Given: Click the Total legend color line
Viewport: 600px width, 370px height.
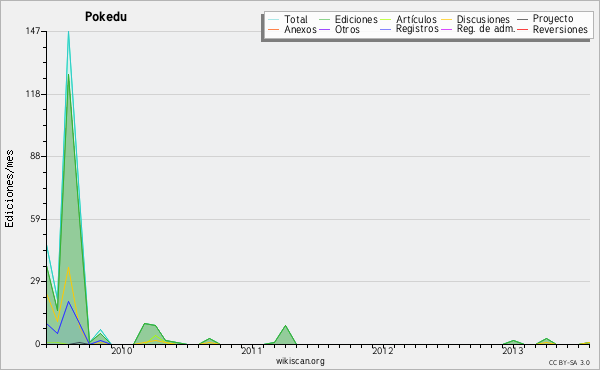Looking at the screenshot, I should pos(273,19).
